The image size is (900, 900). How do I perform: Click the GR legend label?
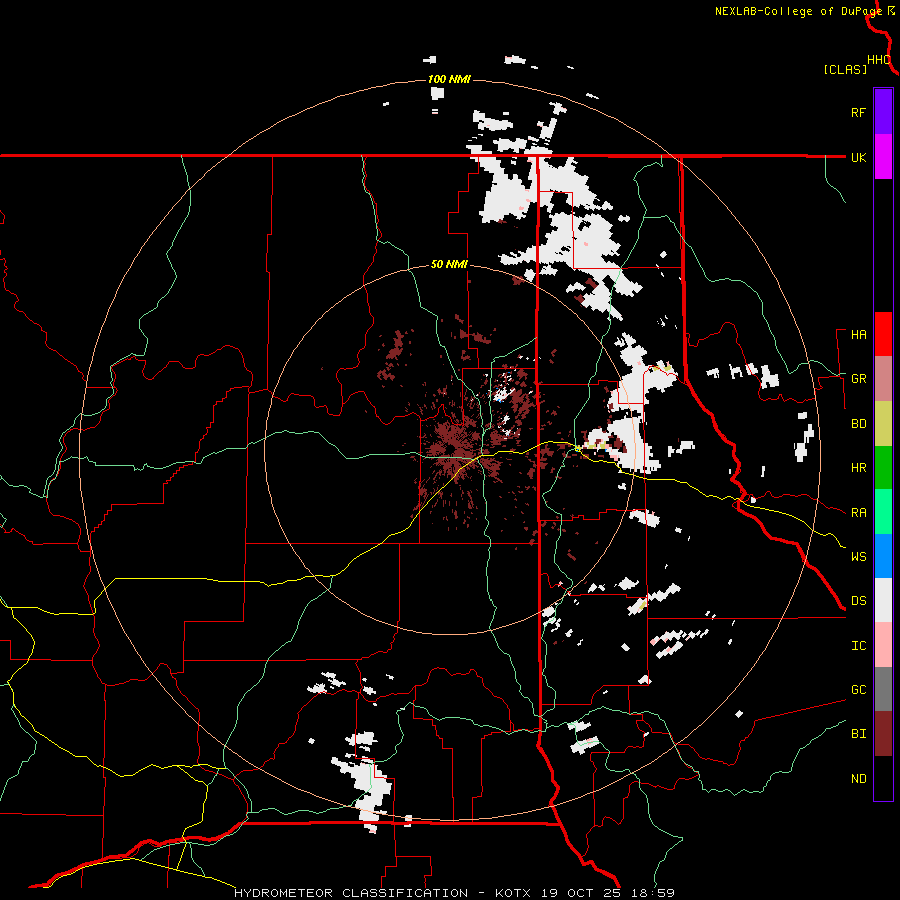tap(858, 379)
